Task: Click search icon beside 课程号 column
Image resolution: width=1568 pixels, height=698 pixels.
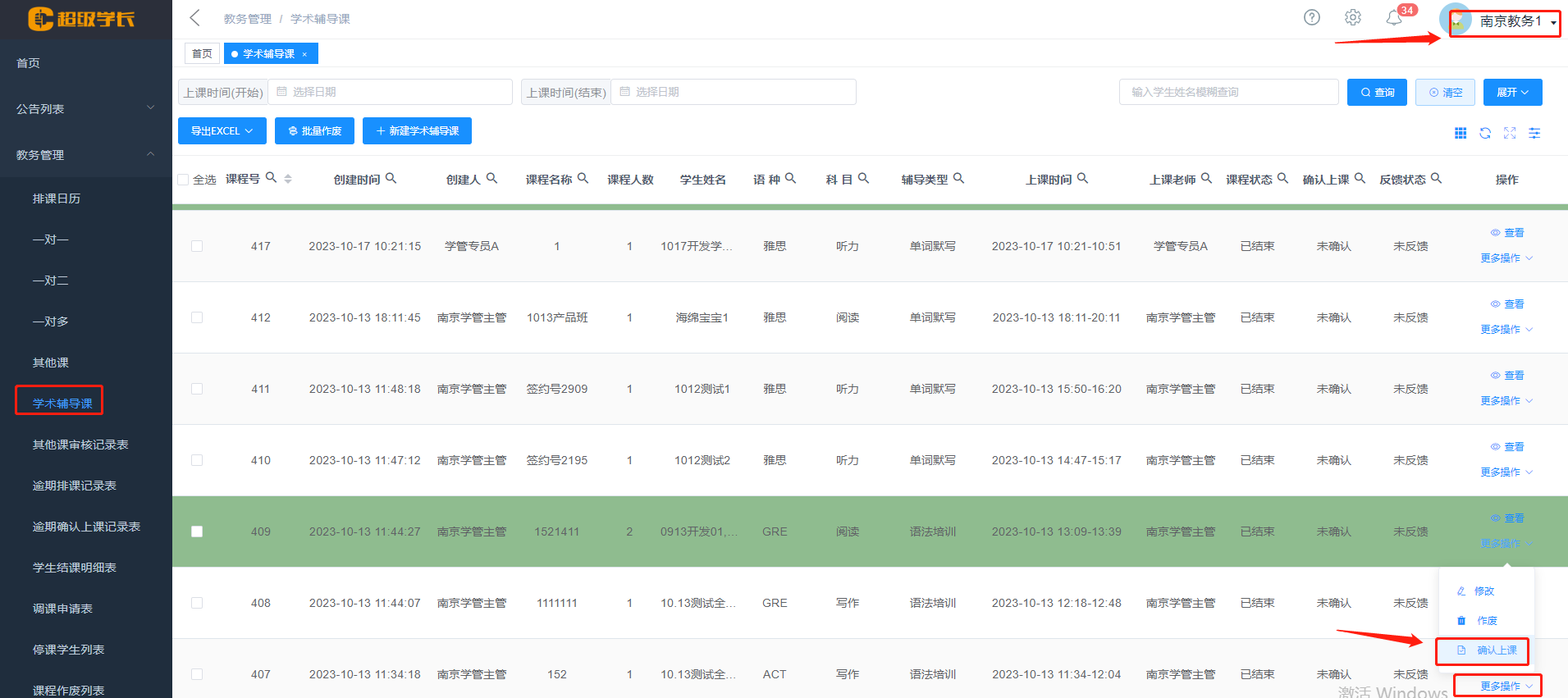Action: coord(271,178)
